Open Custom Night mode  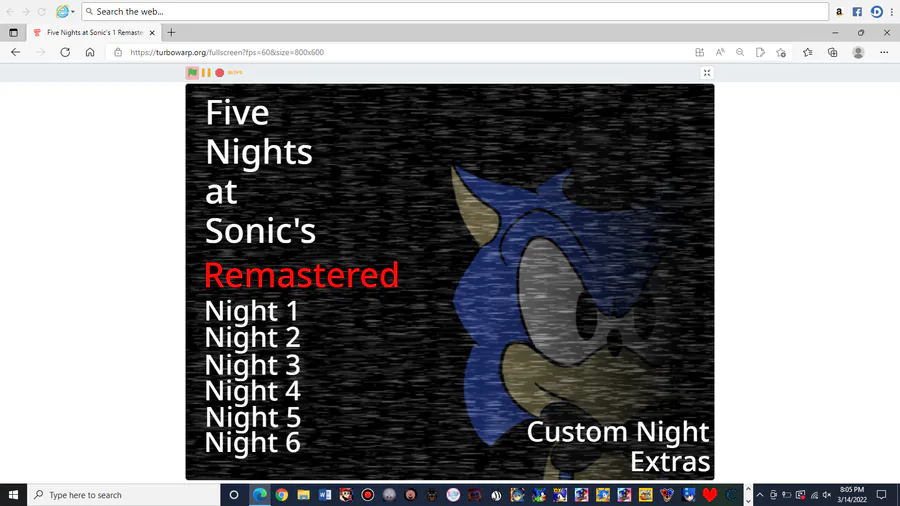tap(618, 433)
